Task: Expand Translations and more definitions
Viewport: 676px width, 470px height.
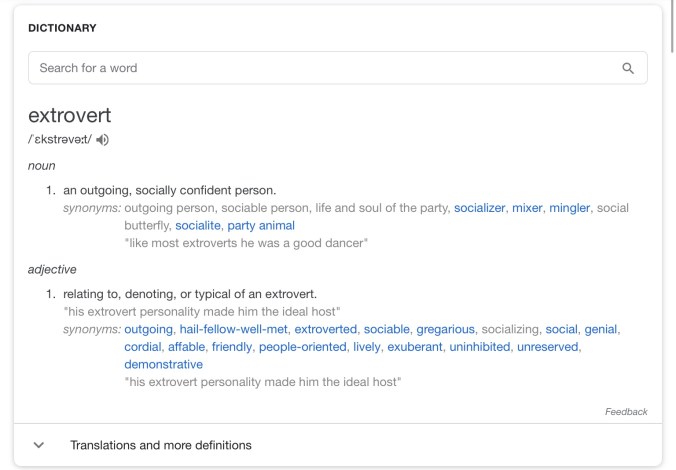Action: (160, 444)
